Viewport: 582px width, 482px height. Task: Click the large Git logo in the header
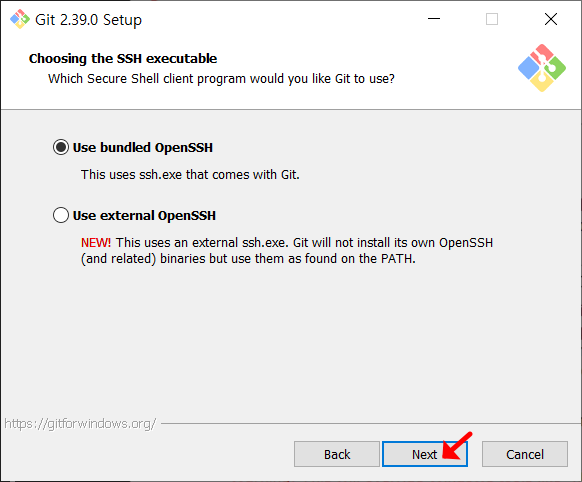pyautogui.click(x=542, y=68)
